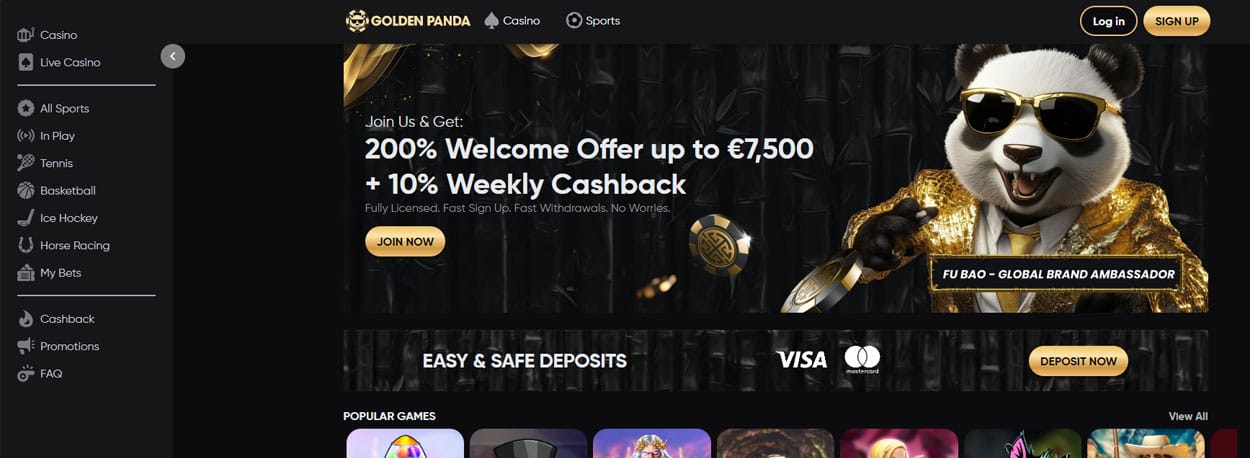Screen dimensions: 1250x458
Task: Switch to the Sports top navigation tab
Action: coord(593,20)
